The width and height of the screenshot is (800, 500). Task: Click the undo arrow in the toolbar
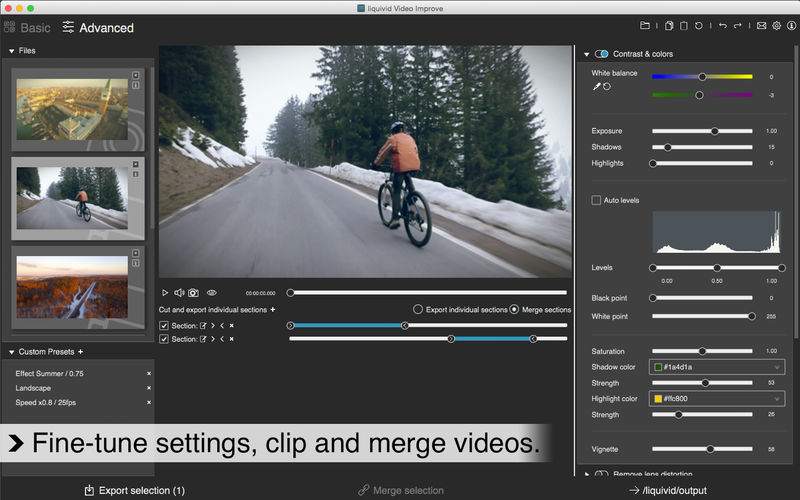tap(722, 26)
